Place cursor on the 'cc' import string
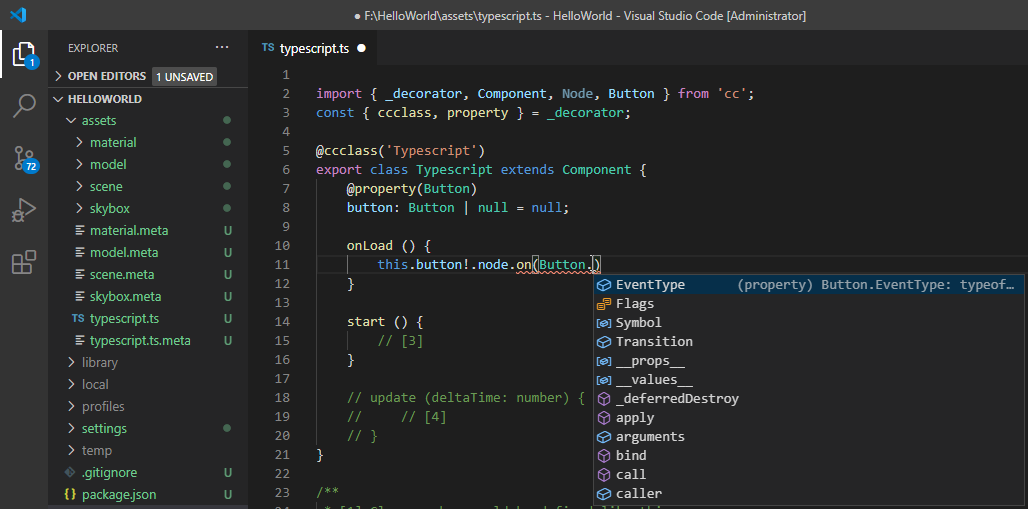1028x509 pixels. tap(732, 94)
